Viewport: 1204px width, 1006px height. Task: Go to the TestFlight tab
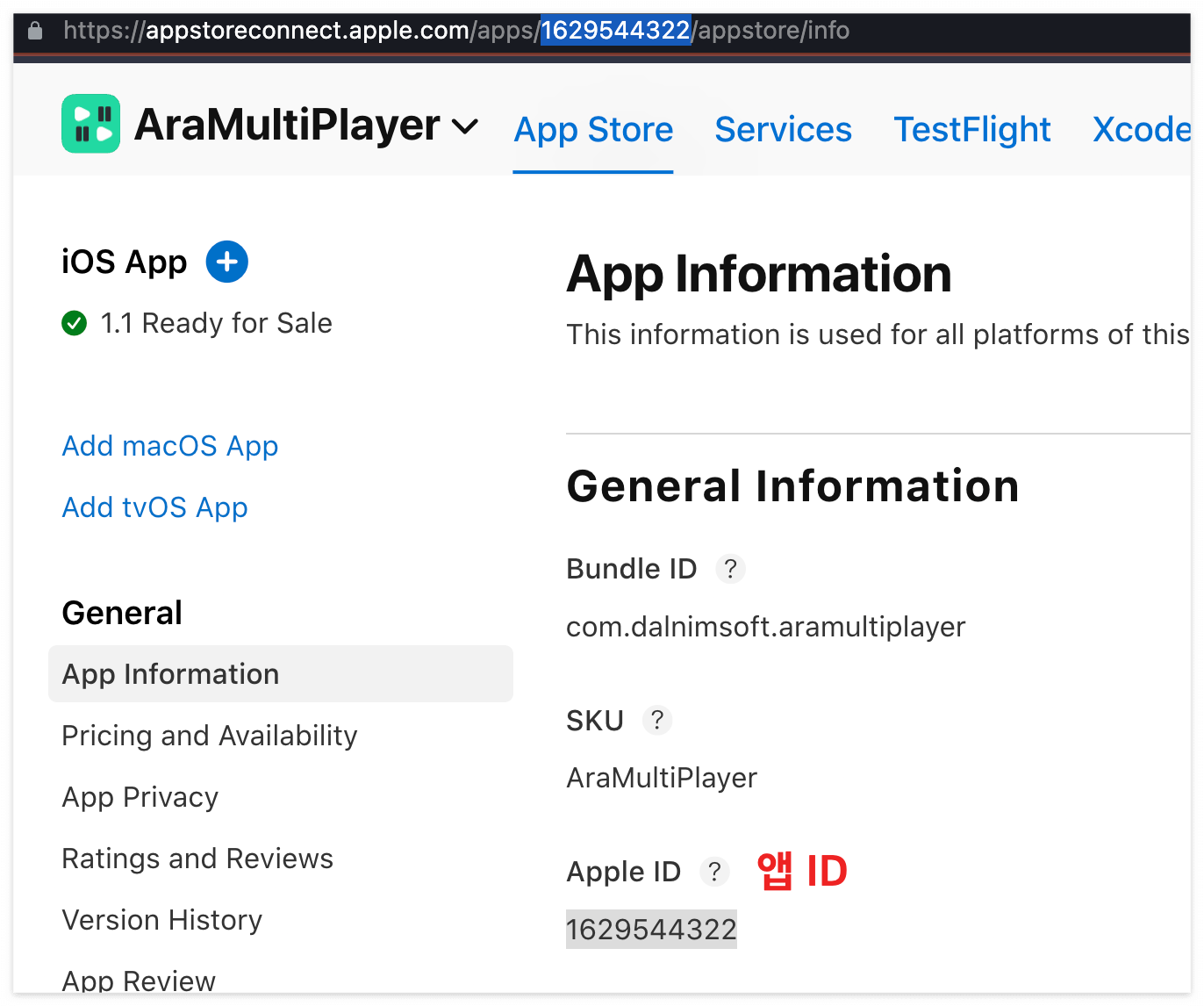coord(972,130)
